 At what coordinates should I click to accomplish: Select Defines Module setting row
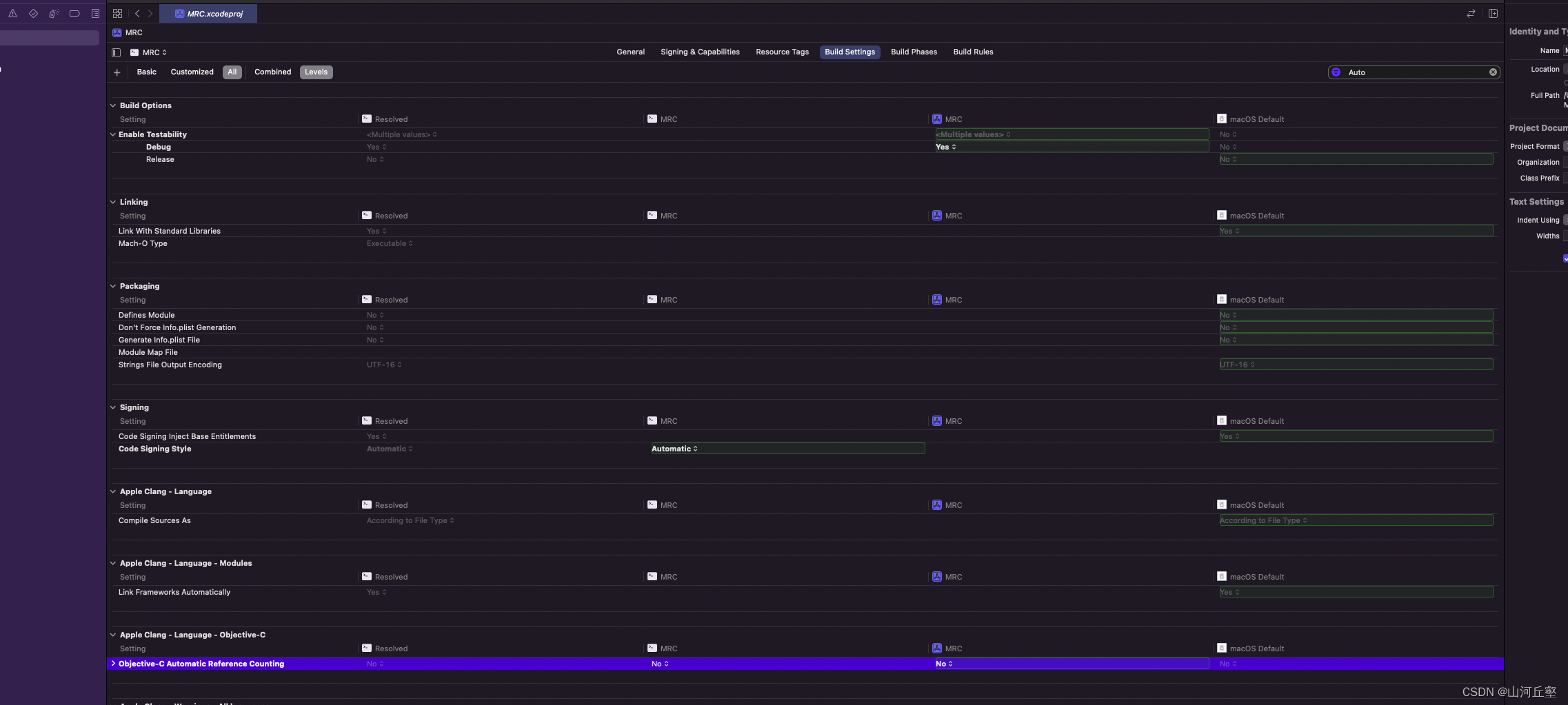805,315
